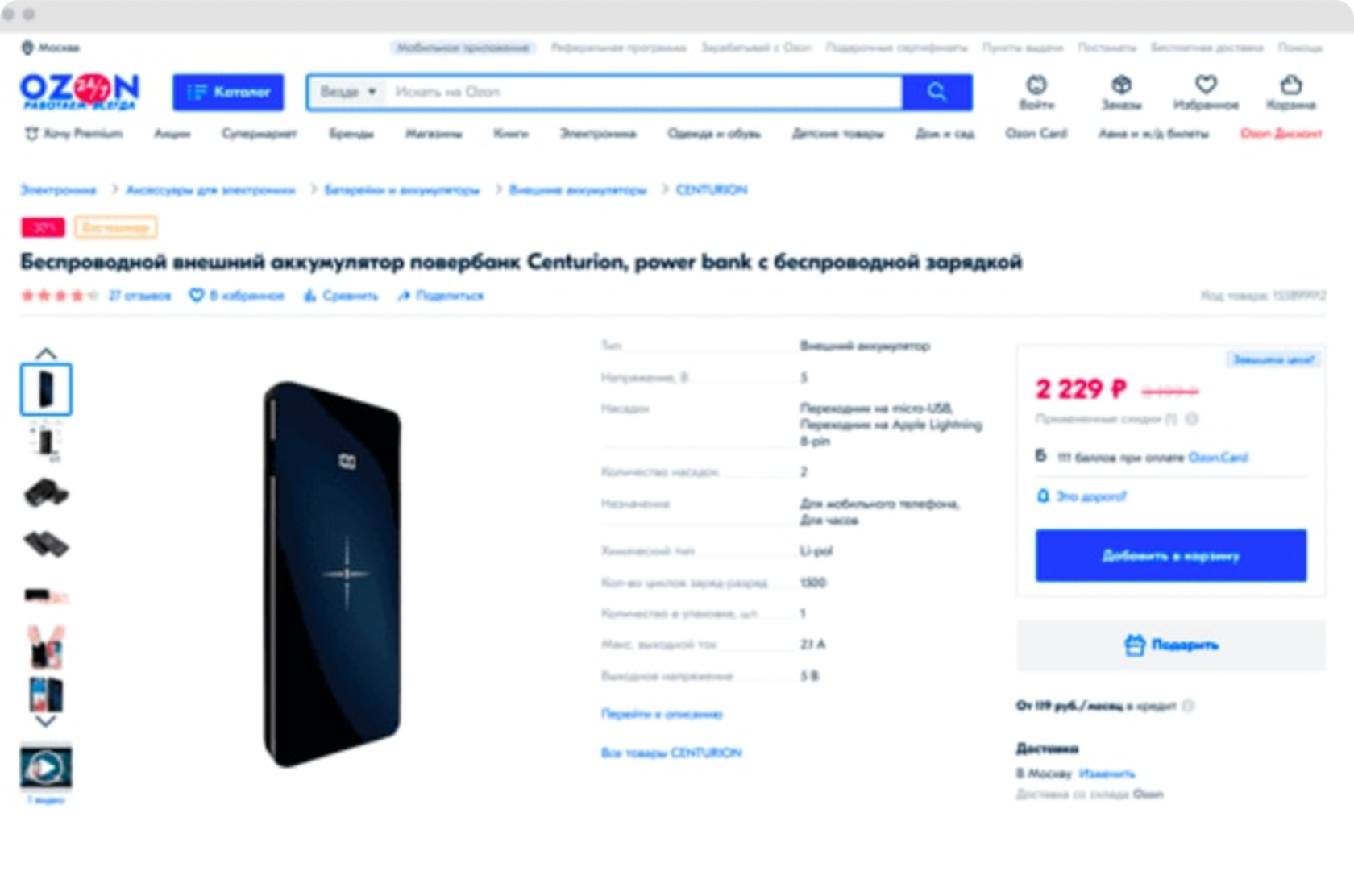Screen dimensions: 1354x896
Task: Click the blue add to cart button
Action: (1171, 555)
